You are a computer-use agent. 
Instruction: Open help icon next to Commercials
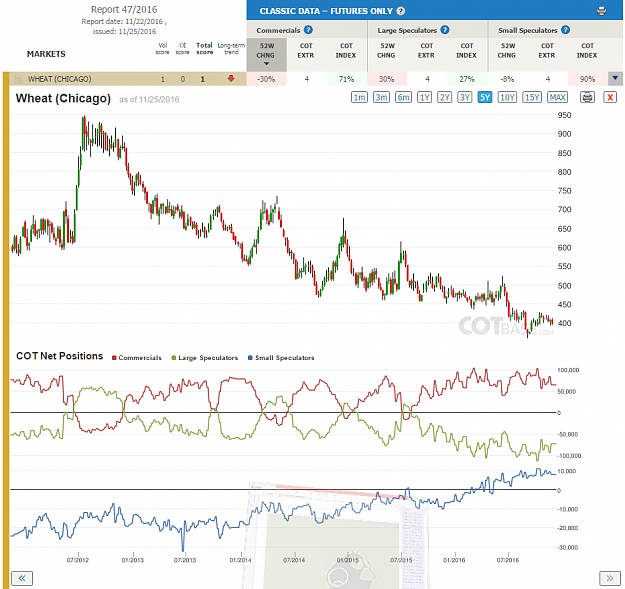(x=308, y=30)
